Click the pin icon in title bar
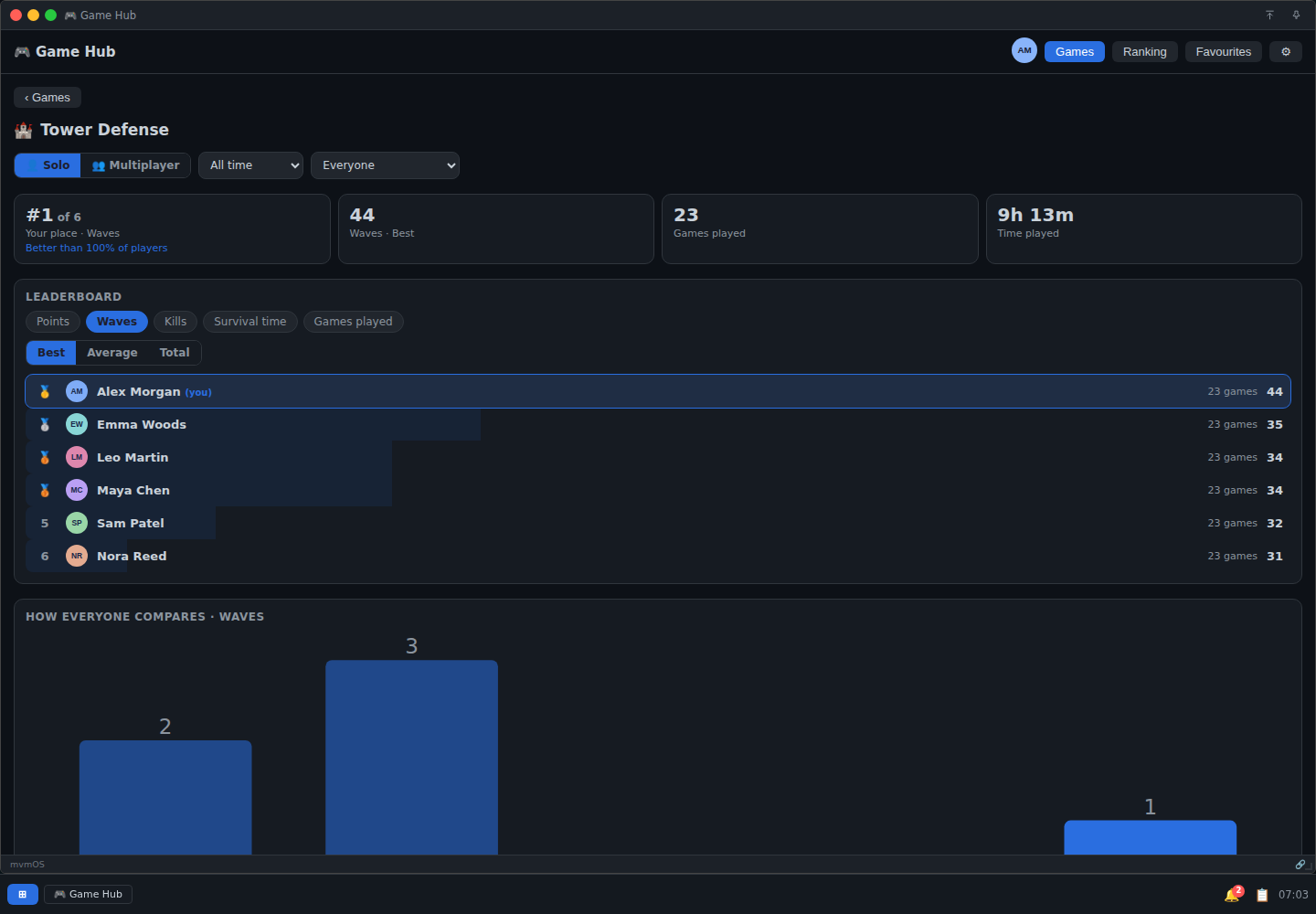 point(1296,15)
